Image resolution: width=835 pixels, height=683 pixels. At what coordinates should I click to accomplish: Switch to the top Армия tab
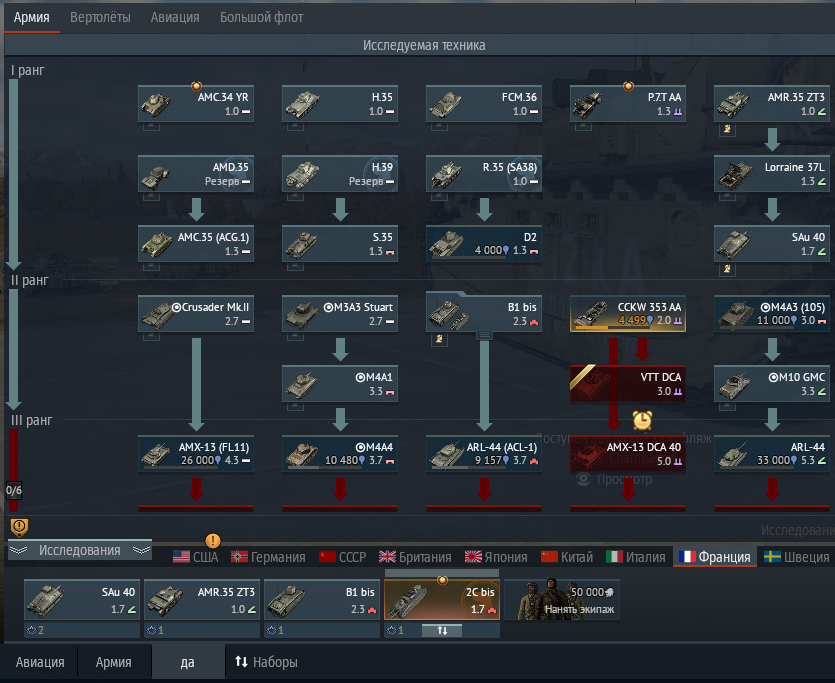pyautogui.click(x=31, y=18)
